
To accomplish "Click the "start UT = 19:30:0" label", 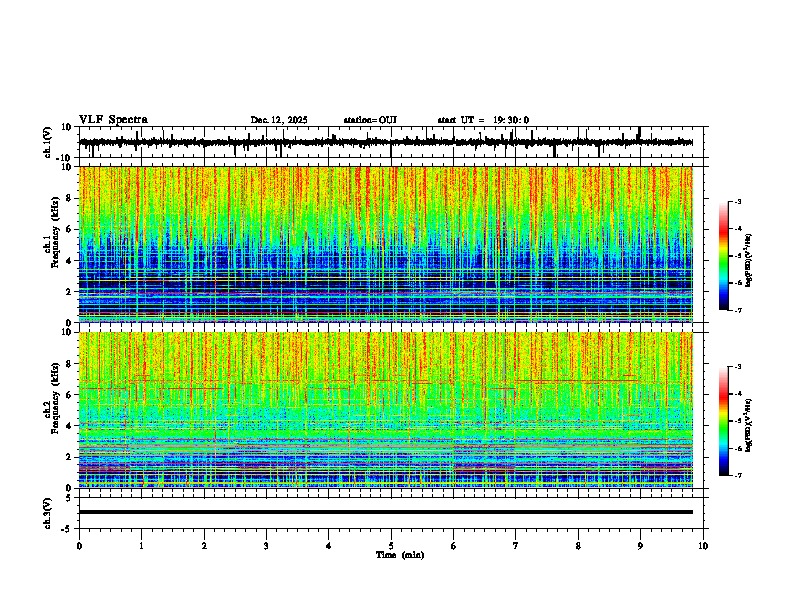I will 483,120.
